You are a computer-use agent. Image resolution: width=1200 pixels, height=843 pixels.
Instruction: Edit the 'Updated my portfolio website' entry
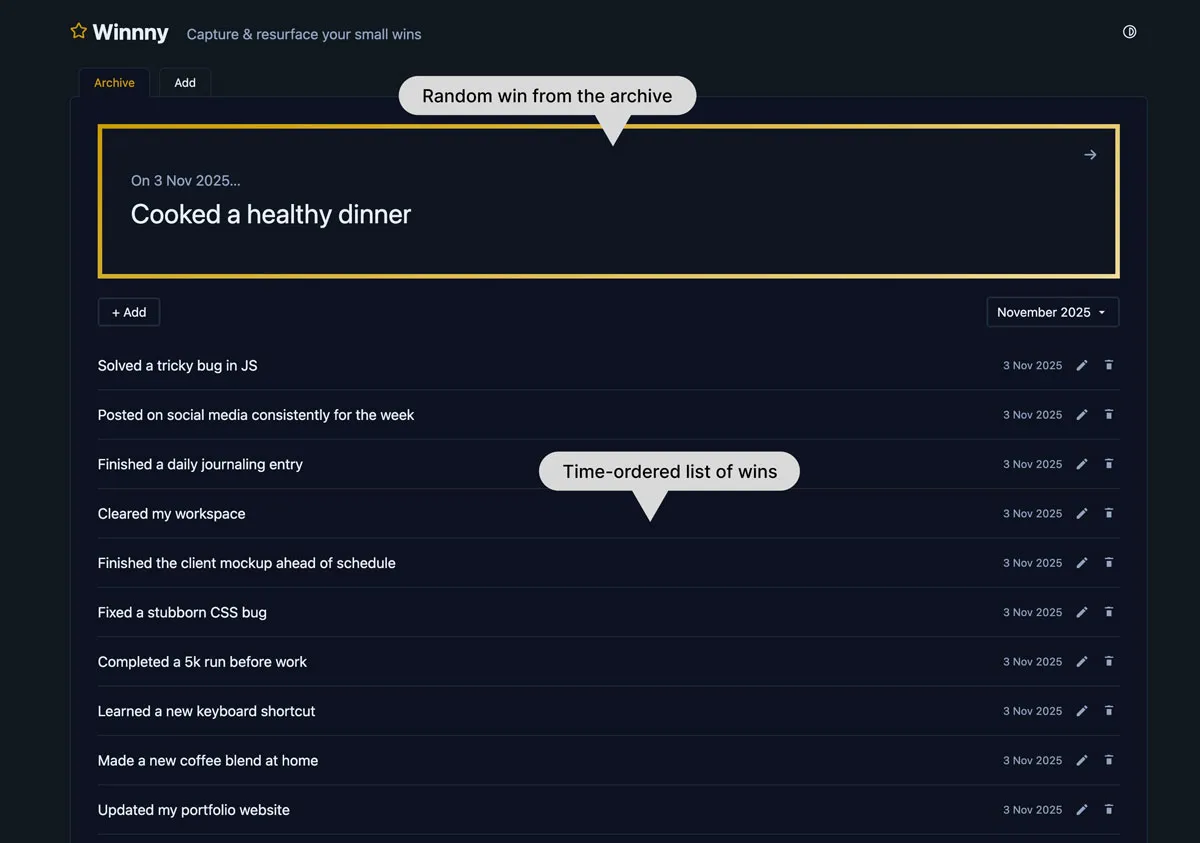point(1081,809)
